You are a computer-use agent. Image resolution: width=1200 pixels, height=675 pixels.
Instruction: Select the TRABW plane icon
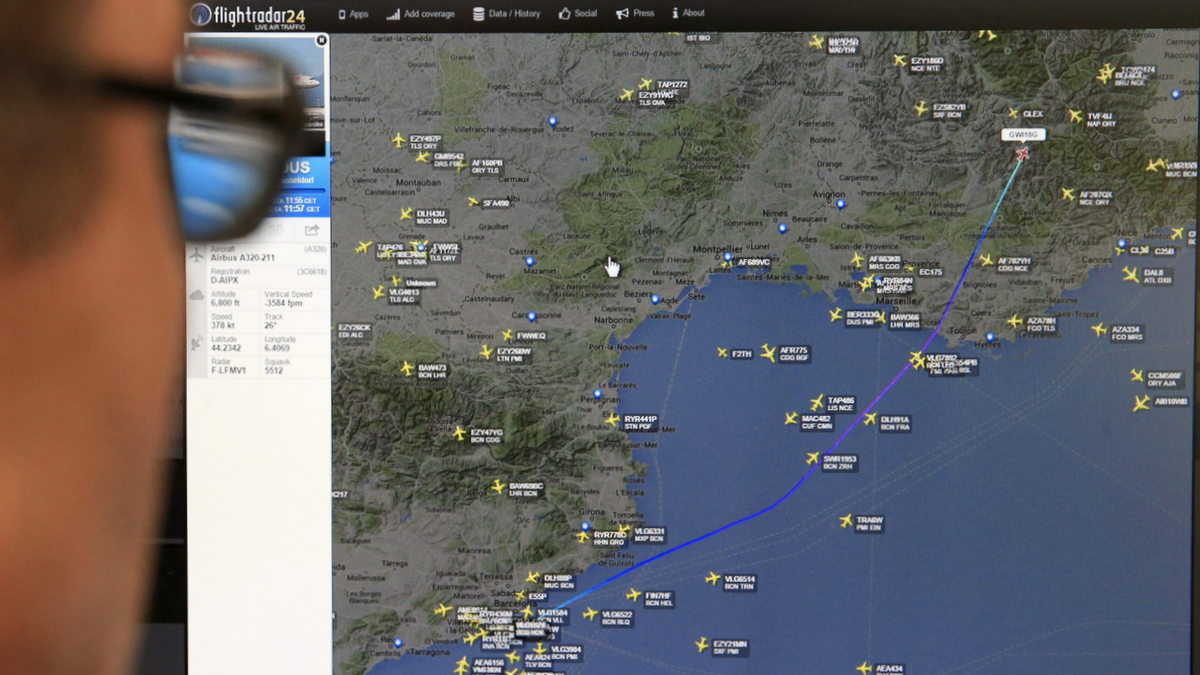coord(845,521)
